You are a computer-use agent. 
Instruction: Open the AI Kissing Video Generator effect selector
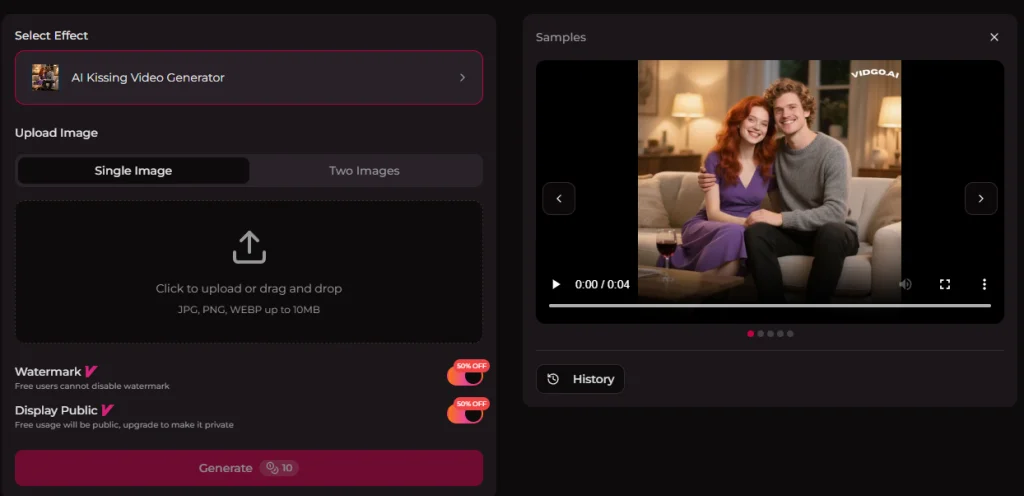pos(249,78)
